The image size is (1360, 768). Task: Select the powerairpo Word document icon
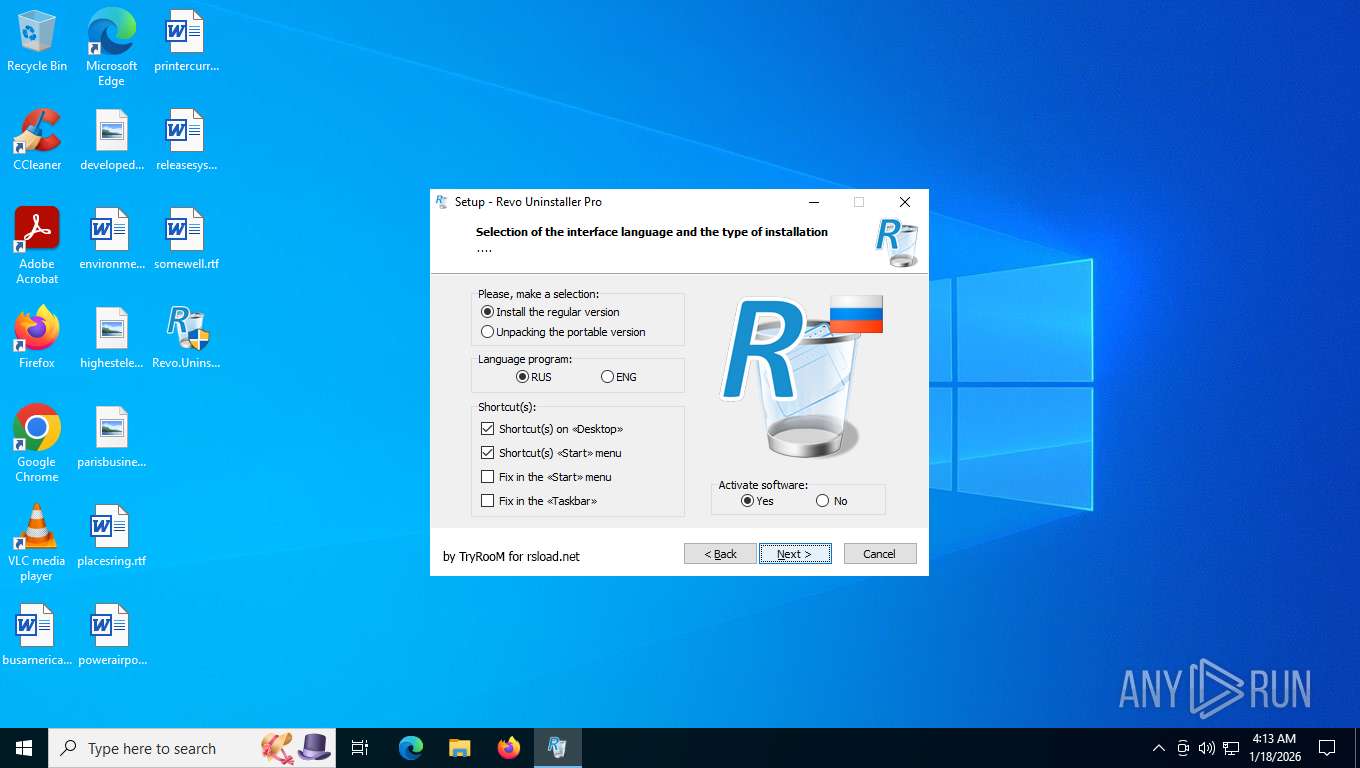click(111, 635)
